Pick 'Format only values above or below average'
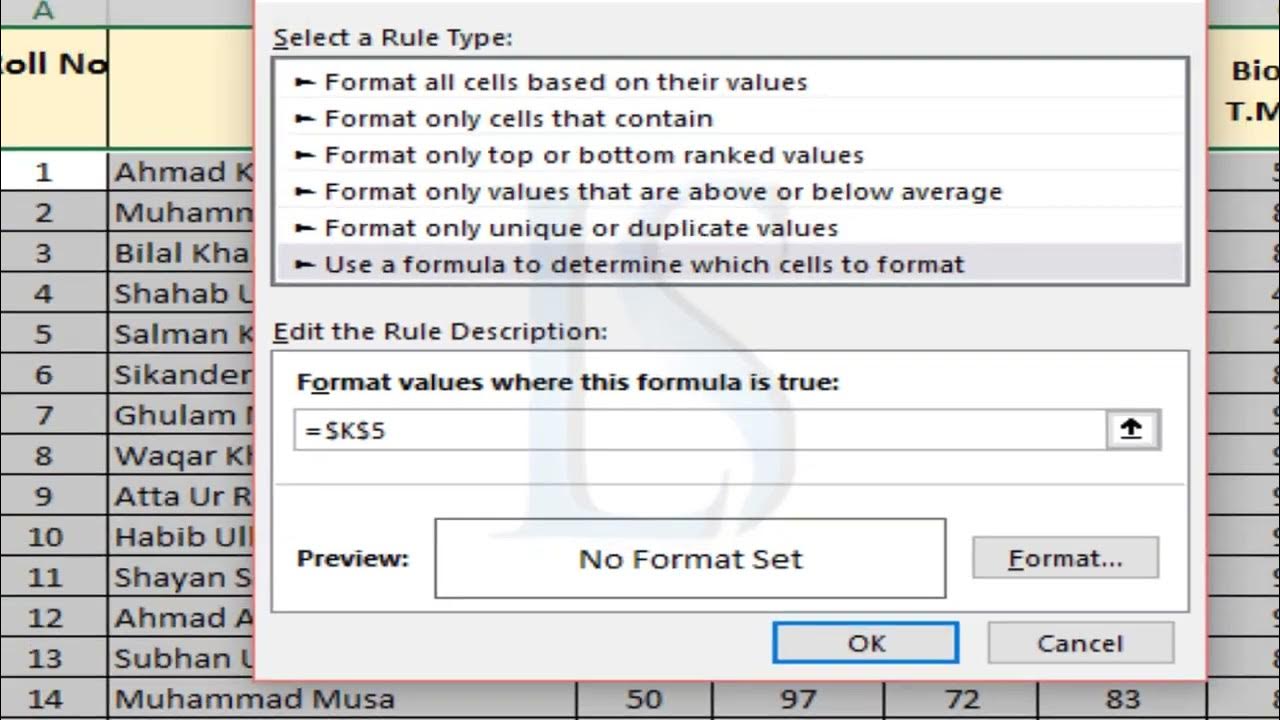The height and width of the screenshot is (720, 1280). pyautogui.click(x=662, y=192)
